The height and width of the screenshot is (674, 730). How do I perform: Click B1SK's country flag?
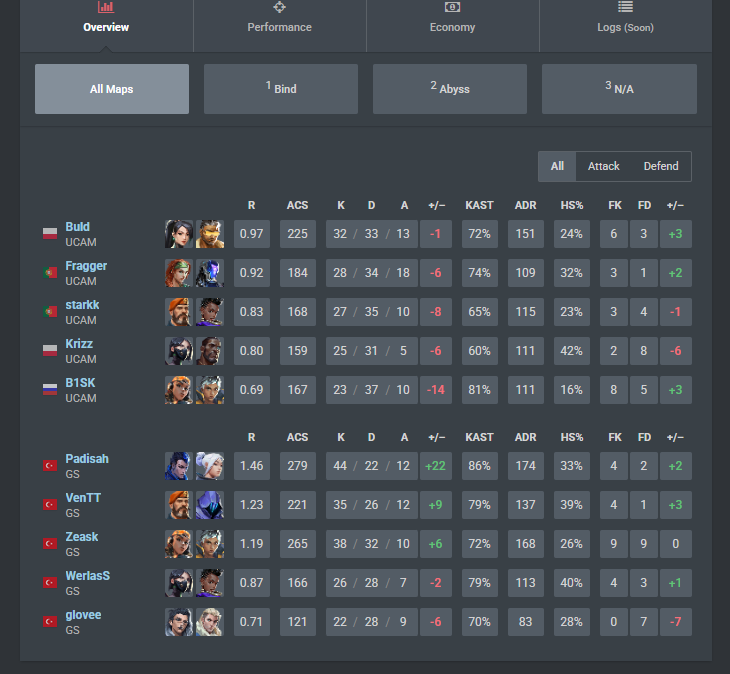[50, 390]
